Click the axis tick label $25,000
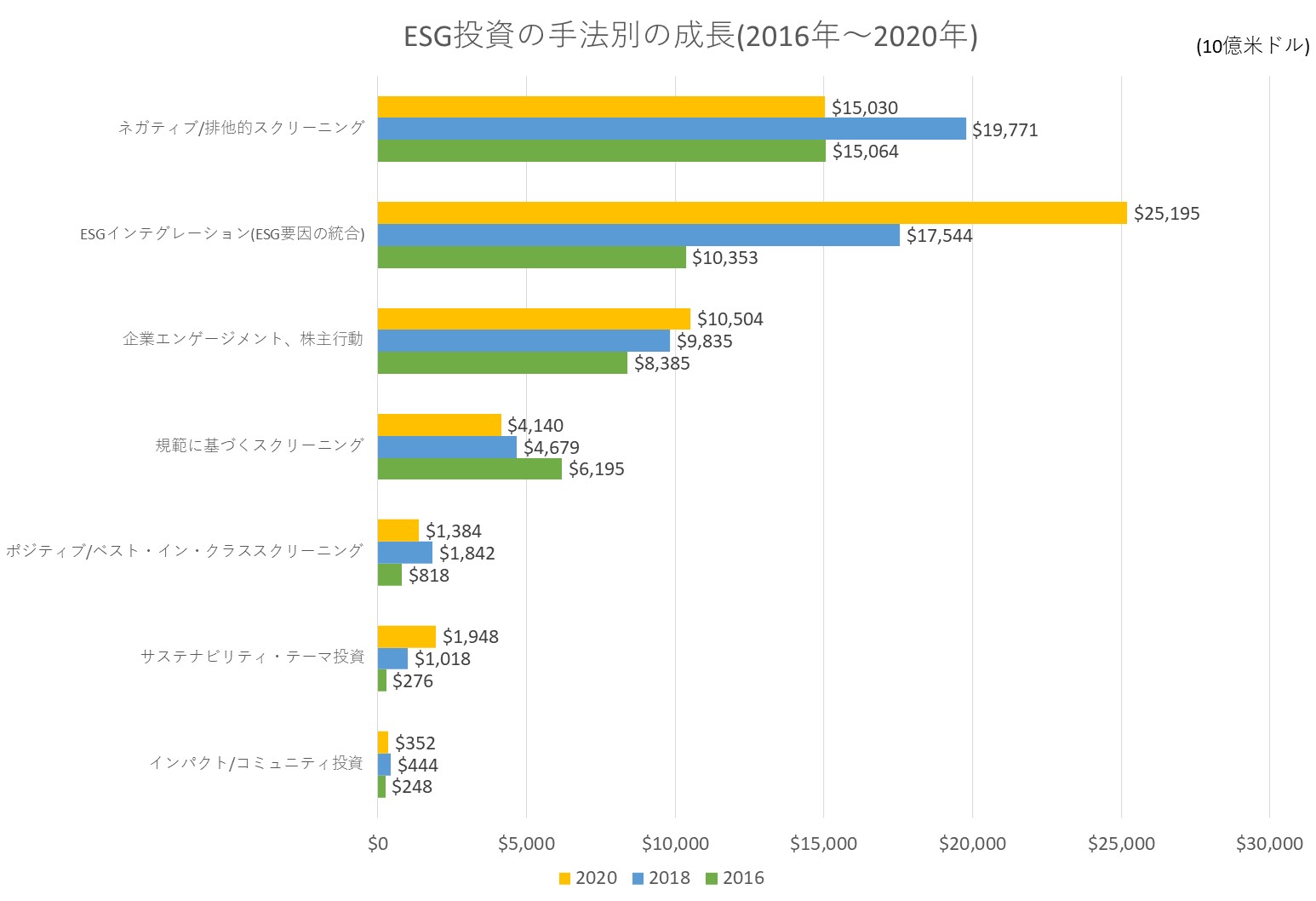 pyautogui.click(x=1121, y=844)
